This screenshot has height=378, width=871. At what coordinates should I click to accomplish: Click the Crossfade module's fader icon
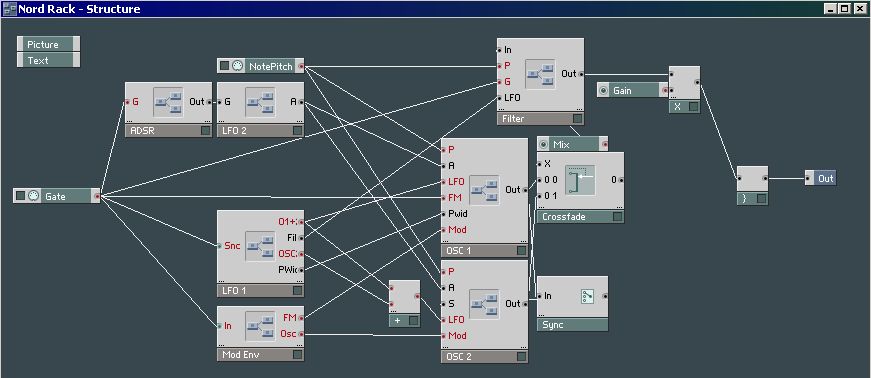(x=580, y=180)
